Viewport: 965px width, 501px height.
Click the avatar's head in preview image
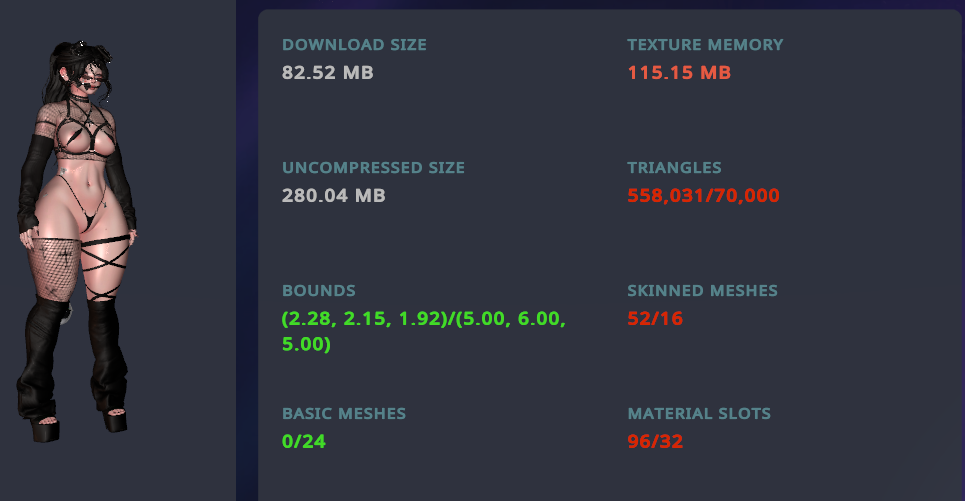86,70
